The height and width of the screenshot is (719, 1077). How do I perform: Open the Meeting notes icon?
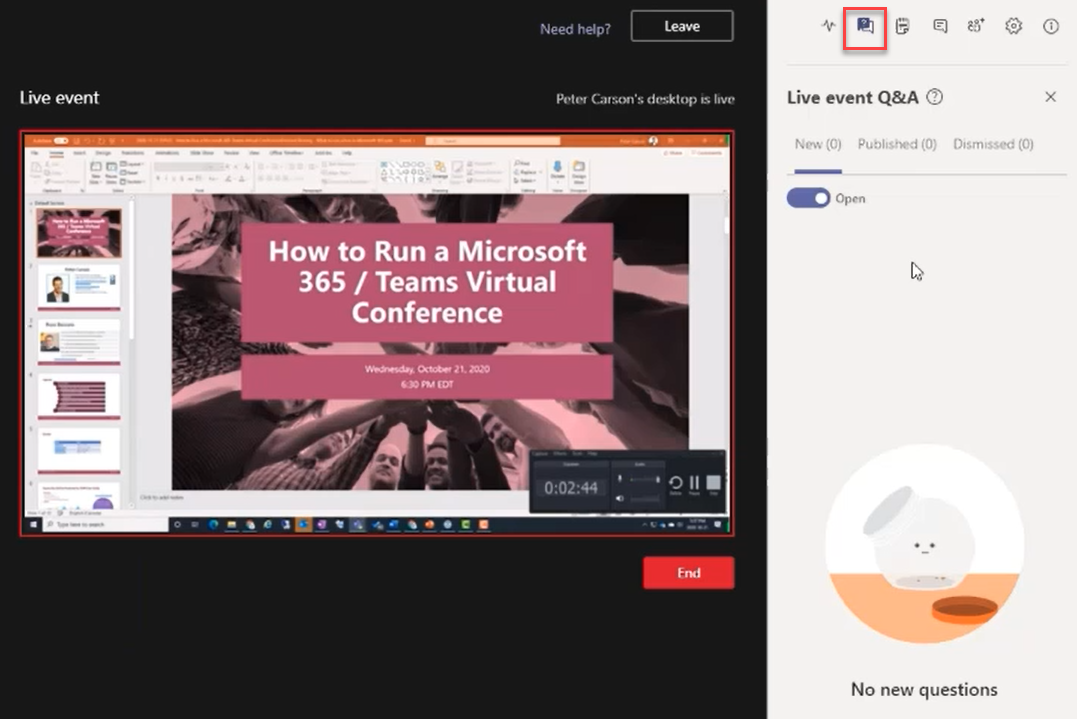903,26
